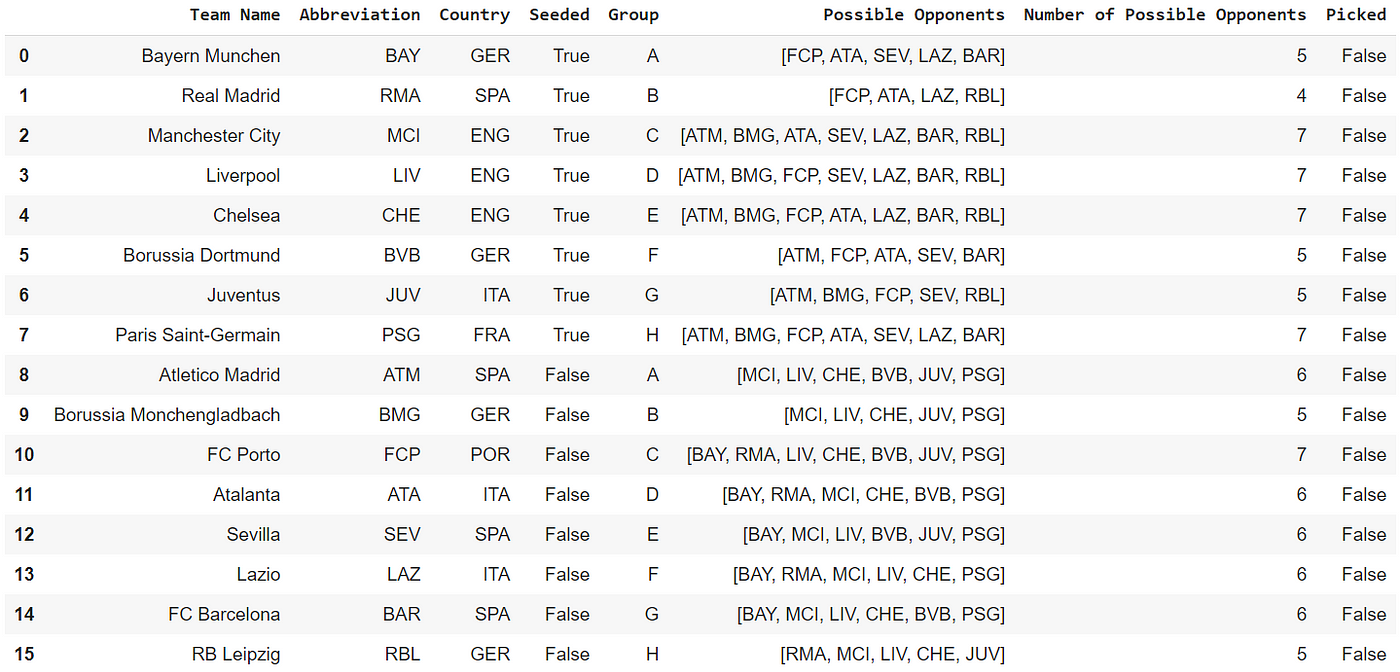Click the 'Number of Possible Opponents' header

(x=1165, y=15)
